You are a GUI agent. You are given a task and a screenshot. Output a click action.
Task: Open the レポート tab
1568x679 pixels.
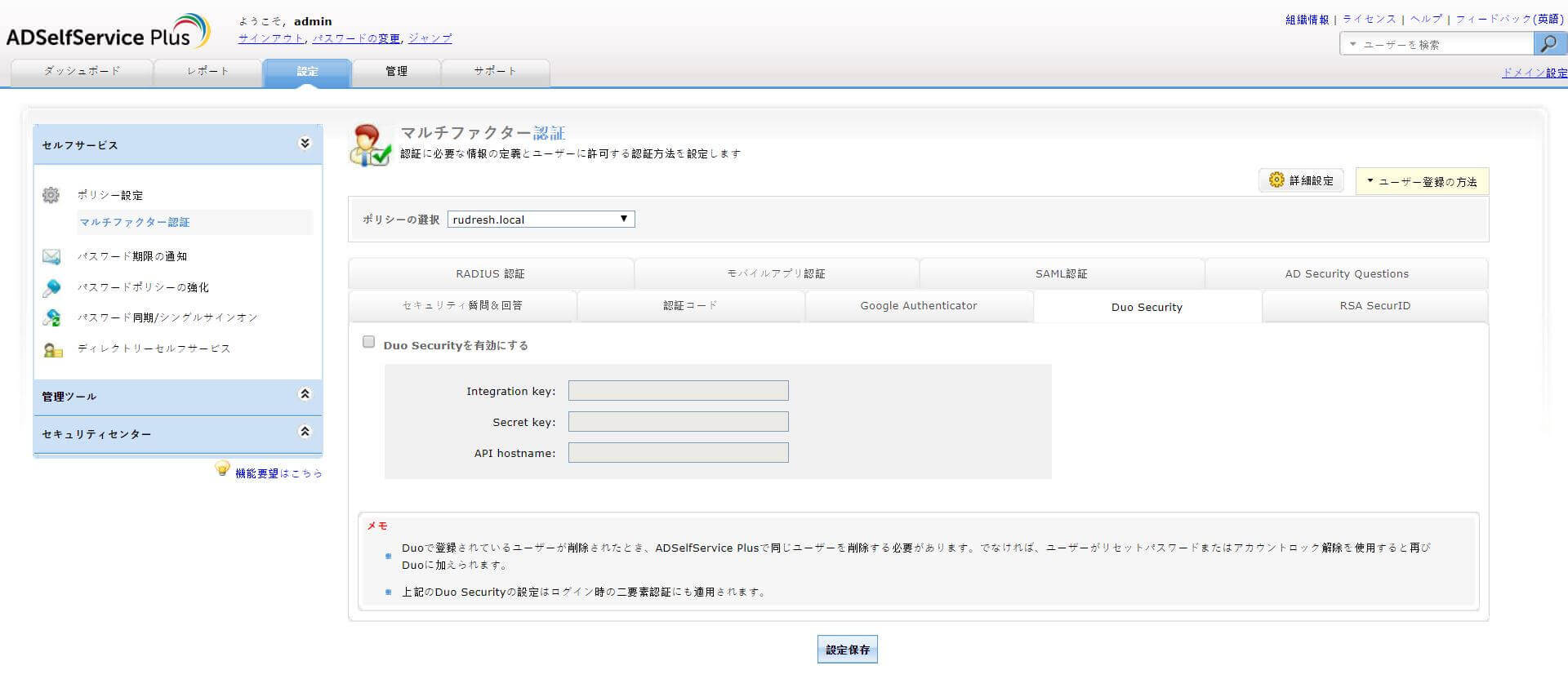tap(207, 72)
